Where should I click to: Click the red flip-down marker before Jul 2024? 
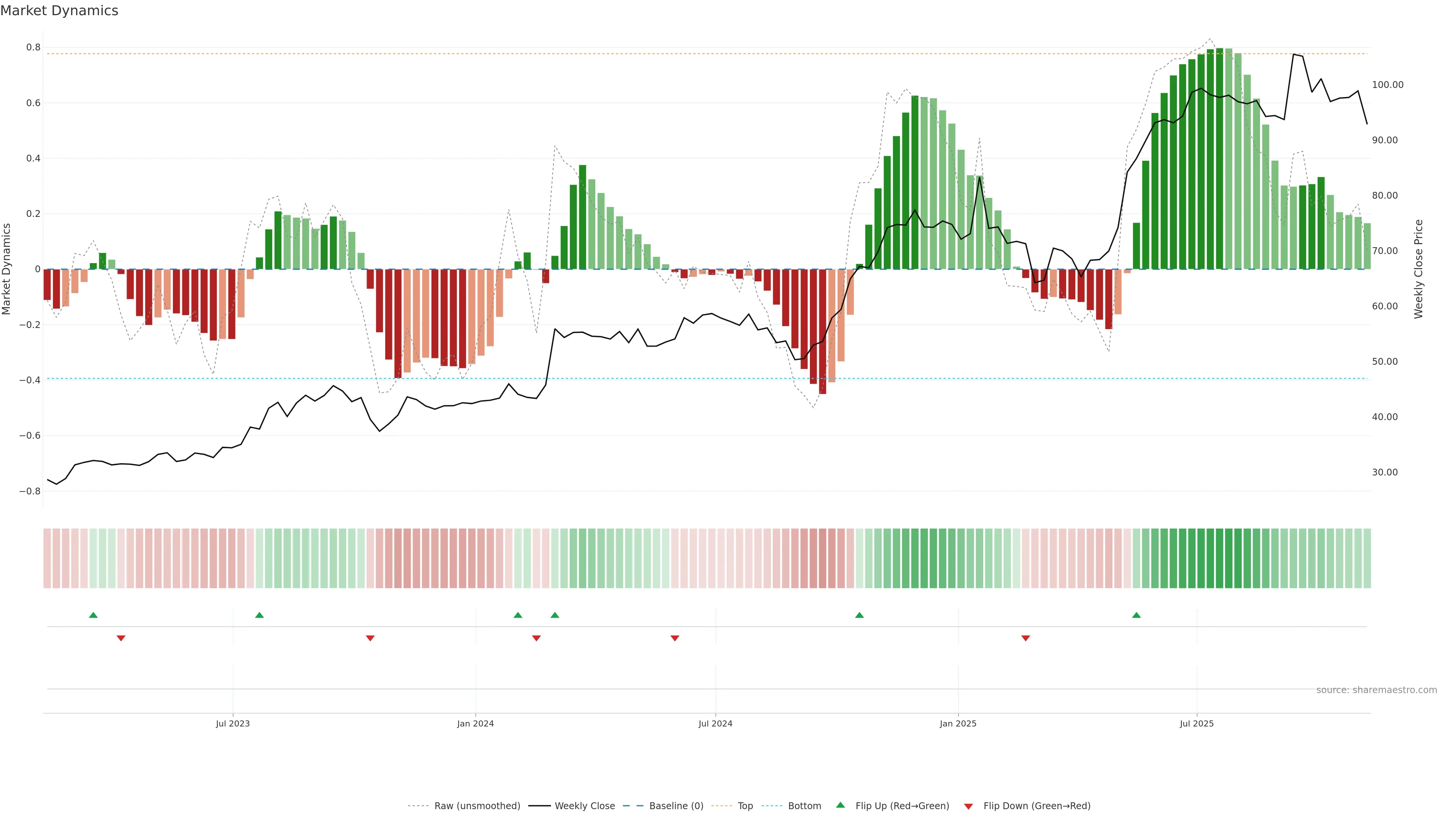674,638
